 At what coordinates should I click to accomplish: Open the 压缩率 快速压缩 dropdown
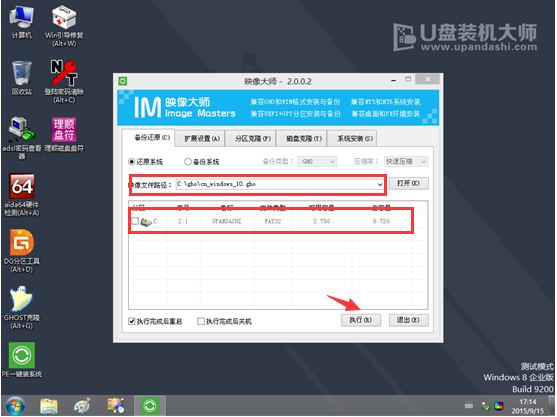point(406,162)
